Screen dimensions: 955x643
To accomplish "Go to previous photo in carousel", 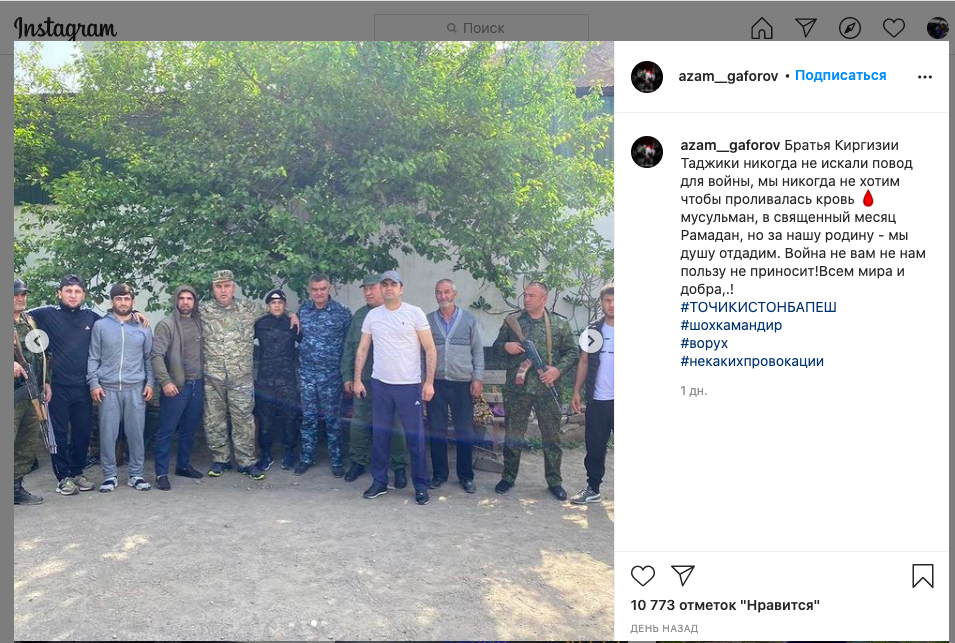I will pos(37,341).
